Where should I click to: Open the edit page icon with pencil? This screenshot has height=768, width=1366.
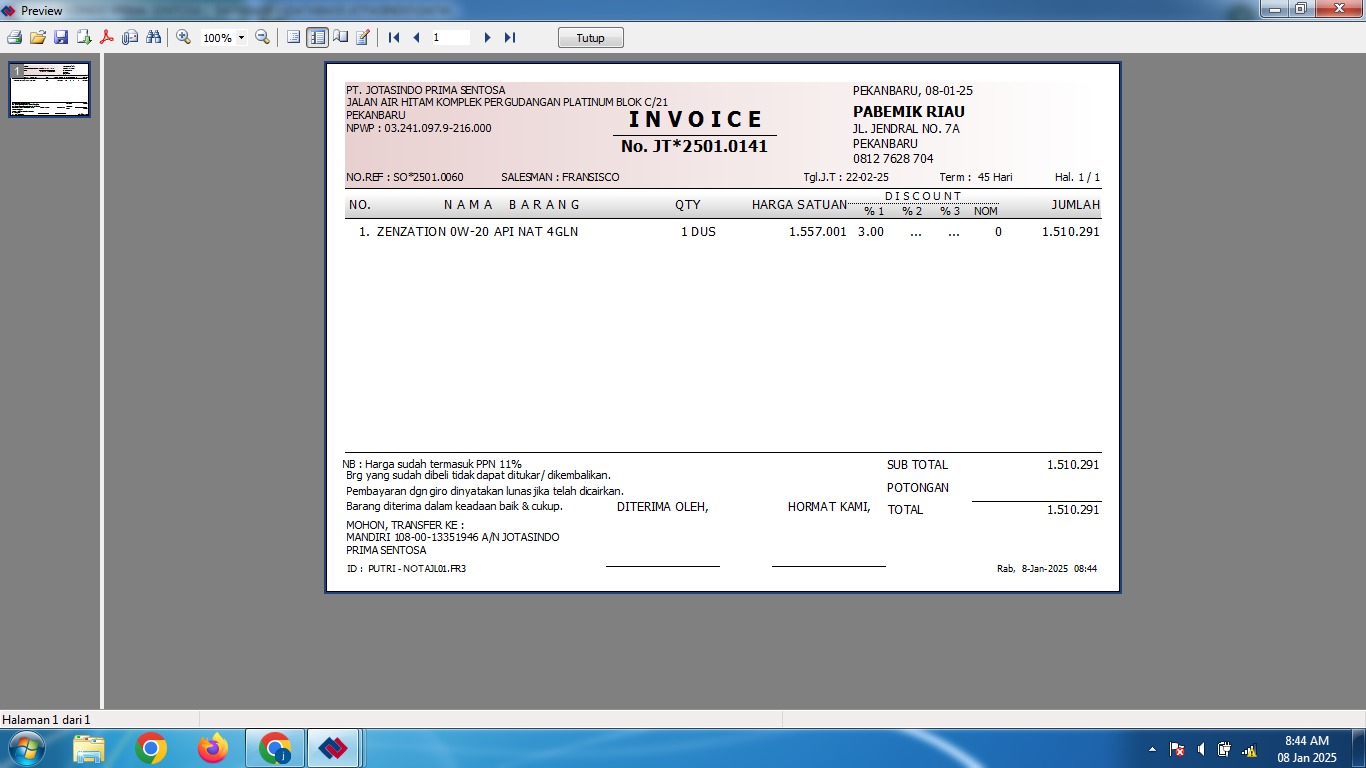[363, 37]
